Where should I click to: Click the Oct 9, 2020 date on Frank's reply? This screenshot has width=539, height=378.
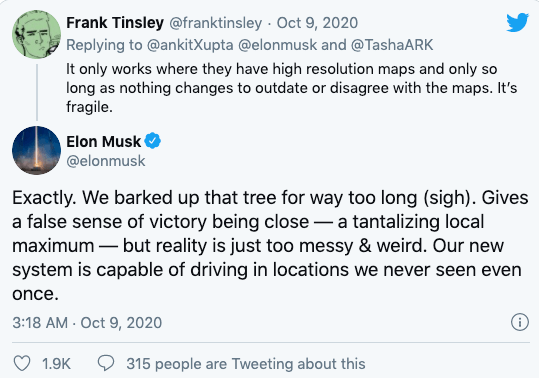coord(317,23)
